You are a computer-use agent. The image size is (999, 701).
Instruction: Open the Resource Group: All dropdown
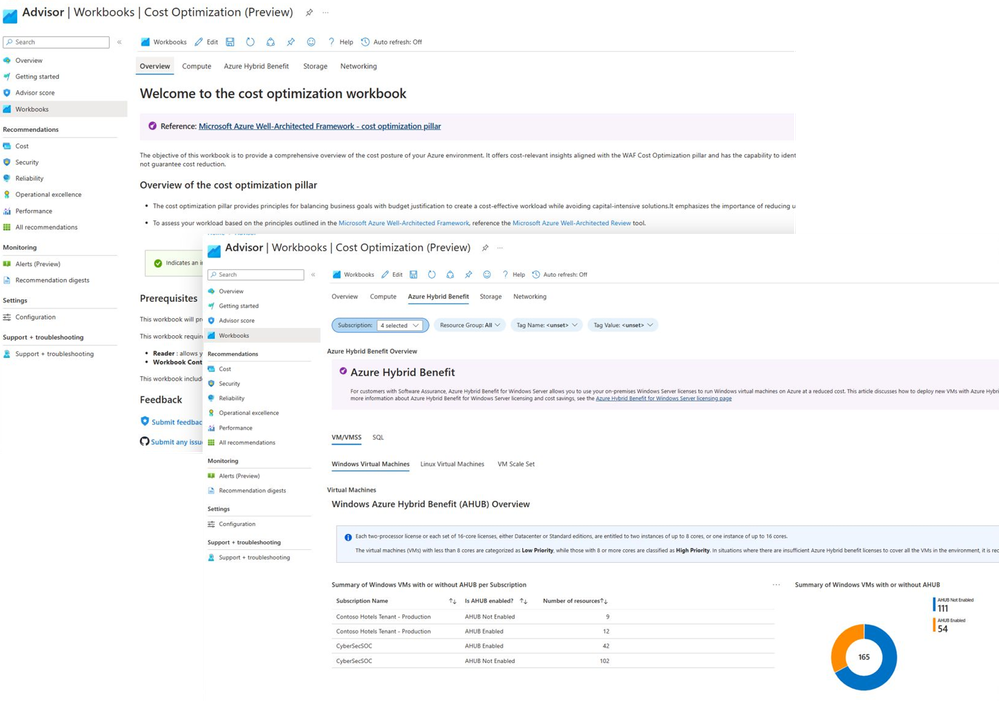470,325
